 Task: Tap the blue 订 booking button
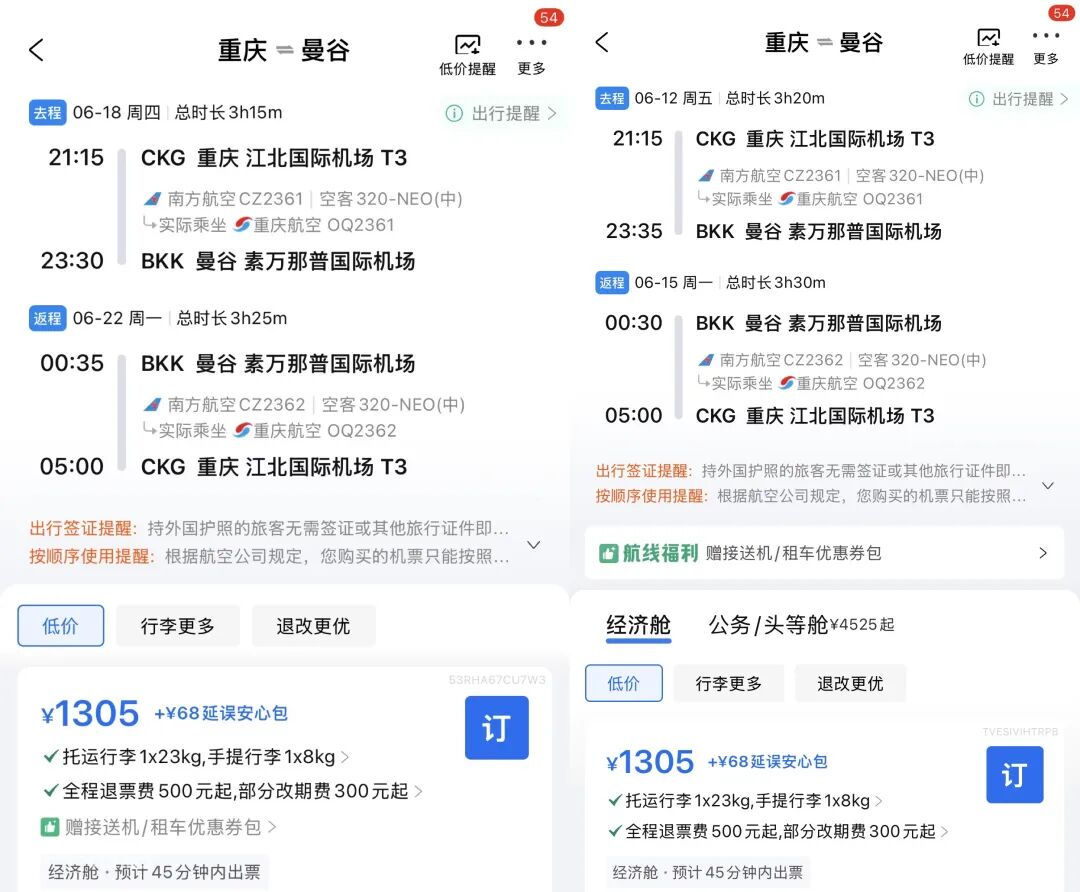[x=496, y=728]
